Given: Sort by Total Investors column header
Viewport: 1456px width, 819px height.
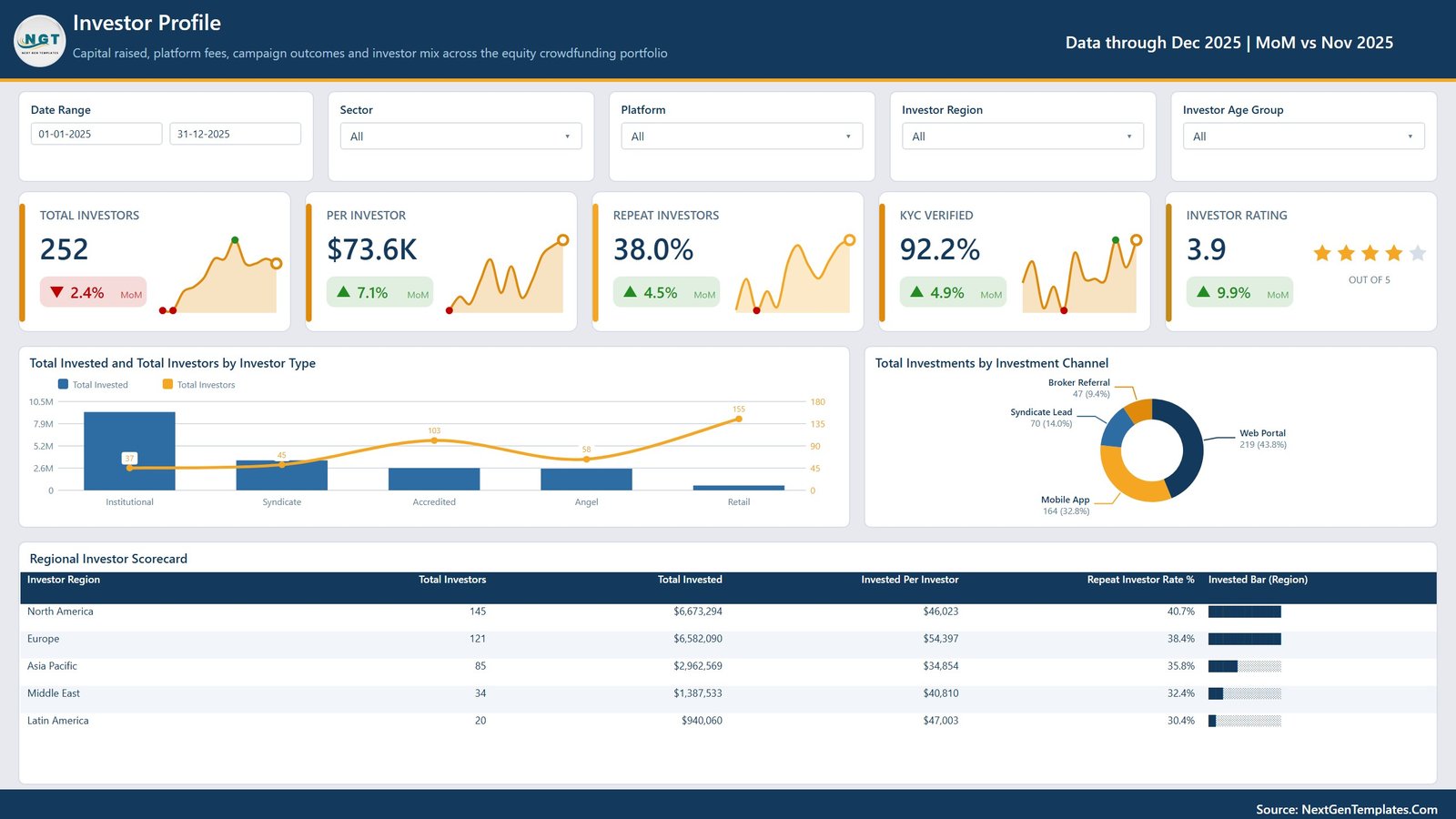Looking at the screenshot, I should click(452, 580).
